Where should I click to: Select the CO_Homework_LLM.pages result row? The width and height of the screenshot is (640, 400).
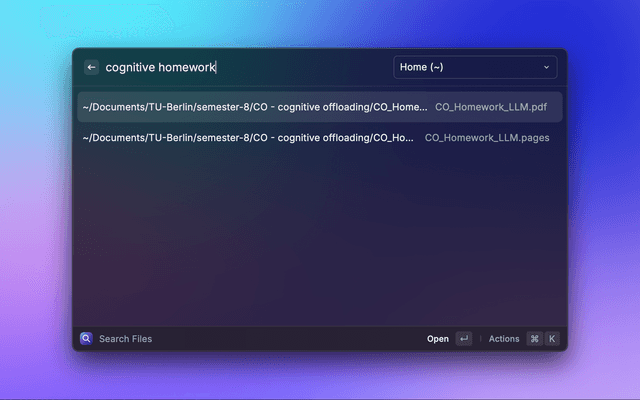(319, 138)
